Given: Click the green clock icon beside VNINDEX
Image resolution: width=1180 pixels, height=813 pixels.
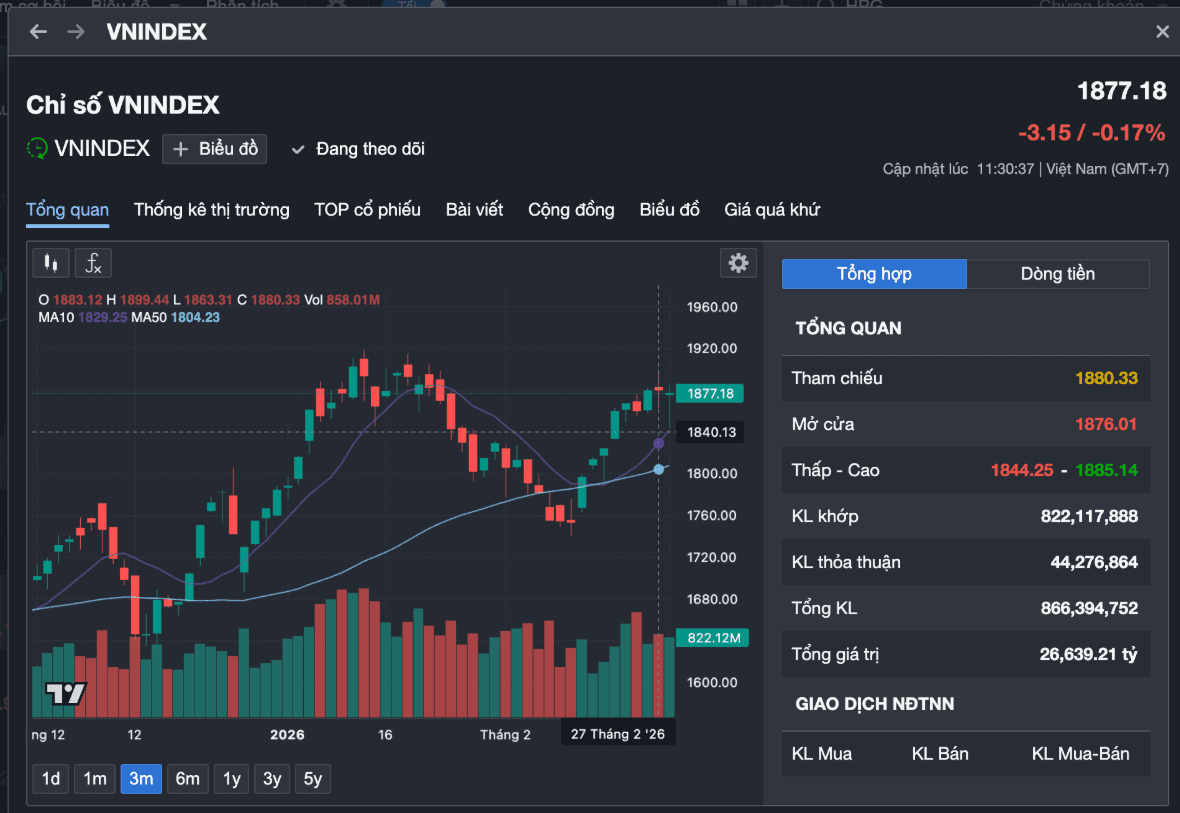Looking at the screenshot, I should click(x=37, y=148).
